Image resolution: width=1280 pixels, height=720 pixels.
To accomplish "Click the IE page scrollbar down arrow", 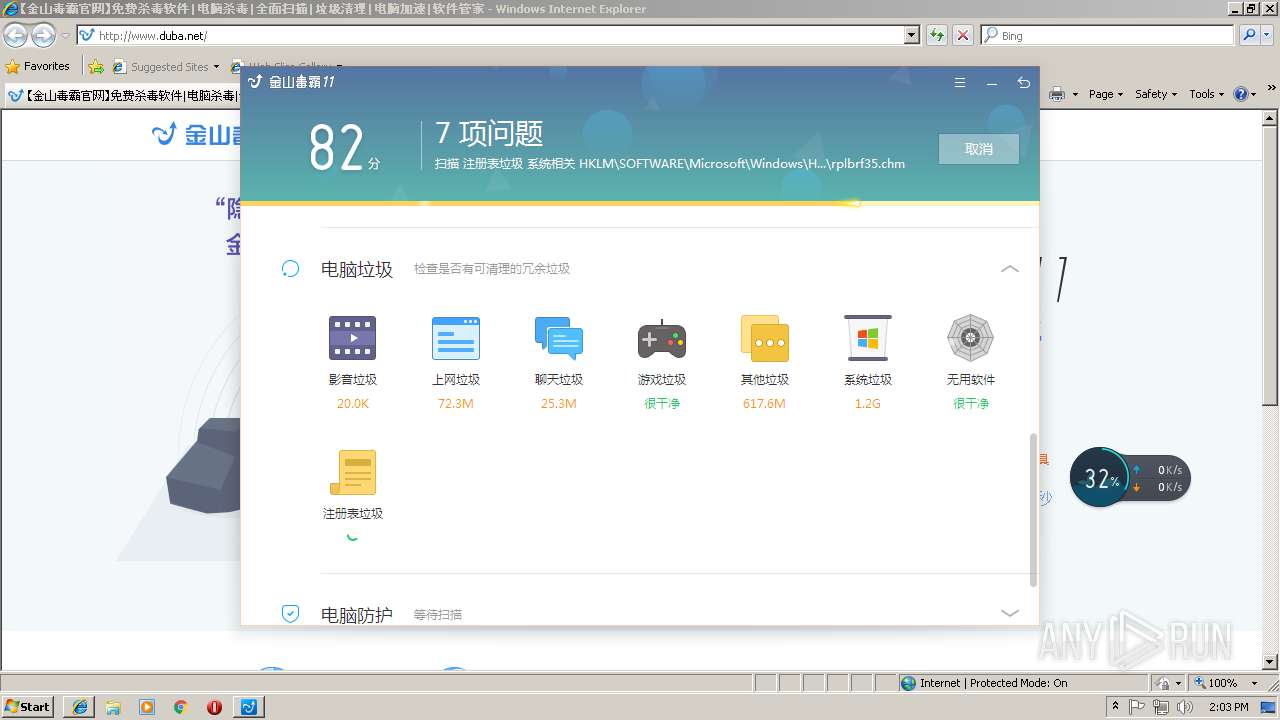I will 1271,662.
